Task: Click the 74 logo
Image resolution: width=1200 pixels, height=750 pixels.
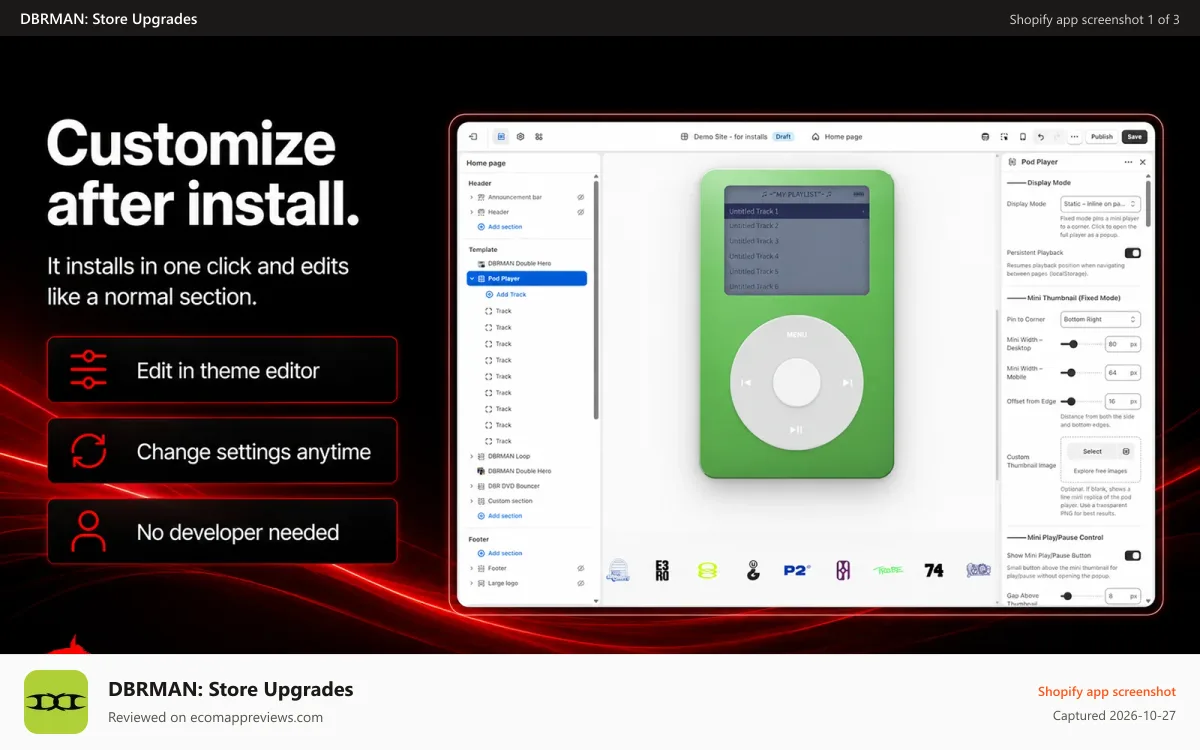Action: (x=934, y=570)
